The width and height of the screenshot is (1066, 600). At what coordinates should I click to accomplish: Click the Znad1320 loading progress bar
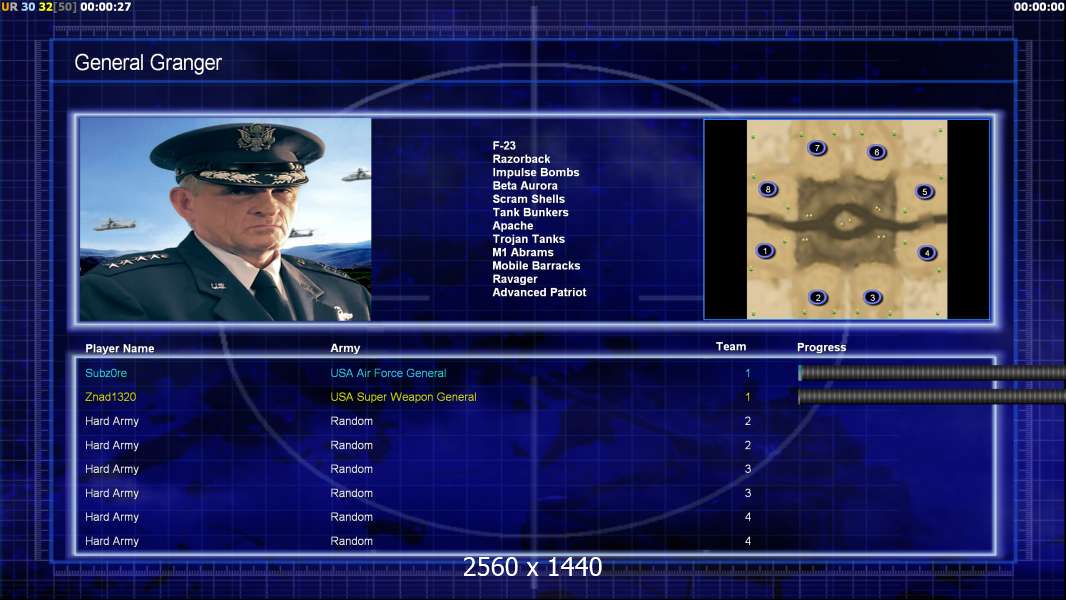click(931, 397)
